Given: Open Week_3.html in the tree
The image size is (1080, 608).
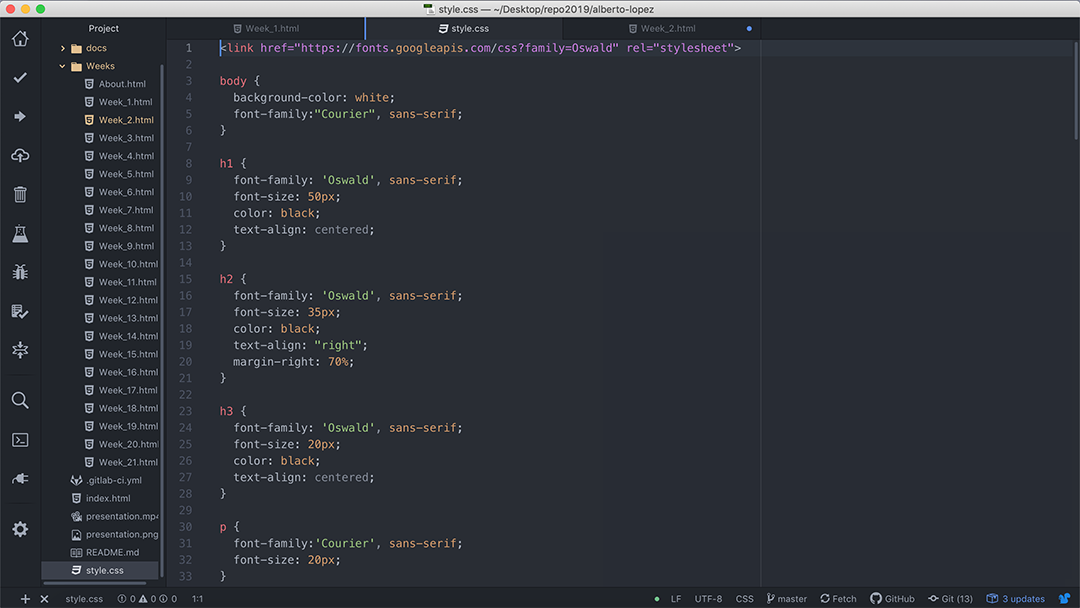Looking at the screenshot, I should pyautogui.click(x=118, y=138).
